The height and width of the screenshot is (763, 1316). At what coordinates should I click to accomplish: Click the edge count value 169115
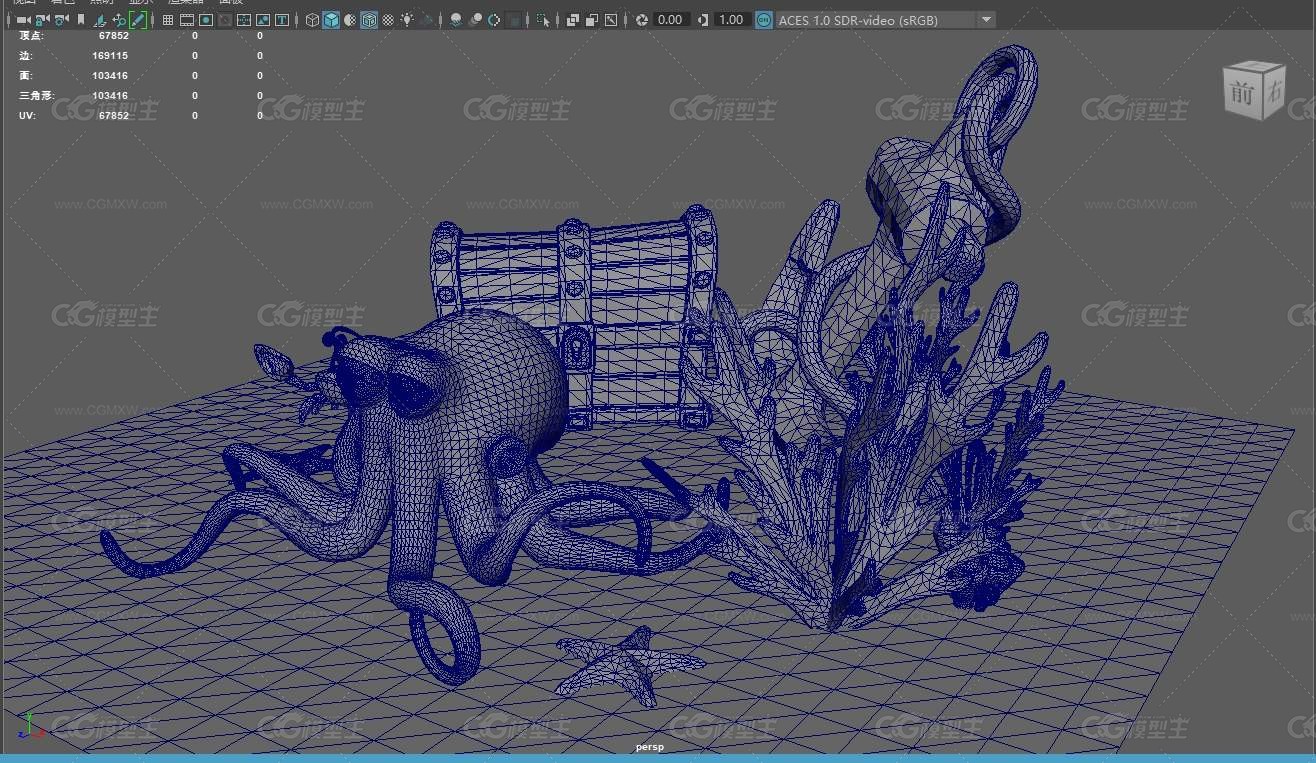point(109,56)
